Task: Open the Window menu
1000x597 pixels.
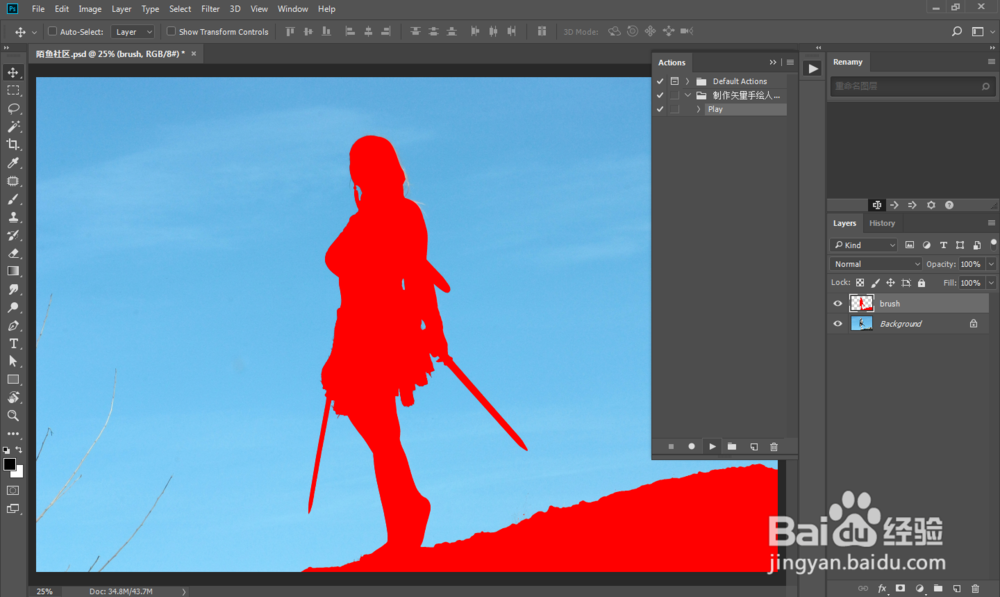Action: click(293, 9)
